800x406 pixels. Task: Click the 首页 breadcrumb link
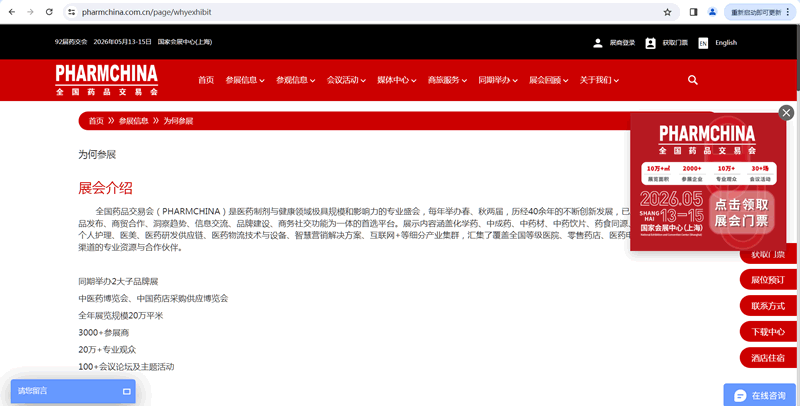pos(95,120)
